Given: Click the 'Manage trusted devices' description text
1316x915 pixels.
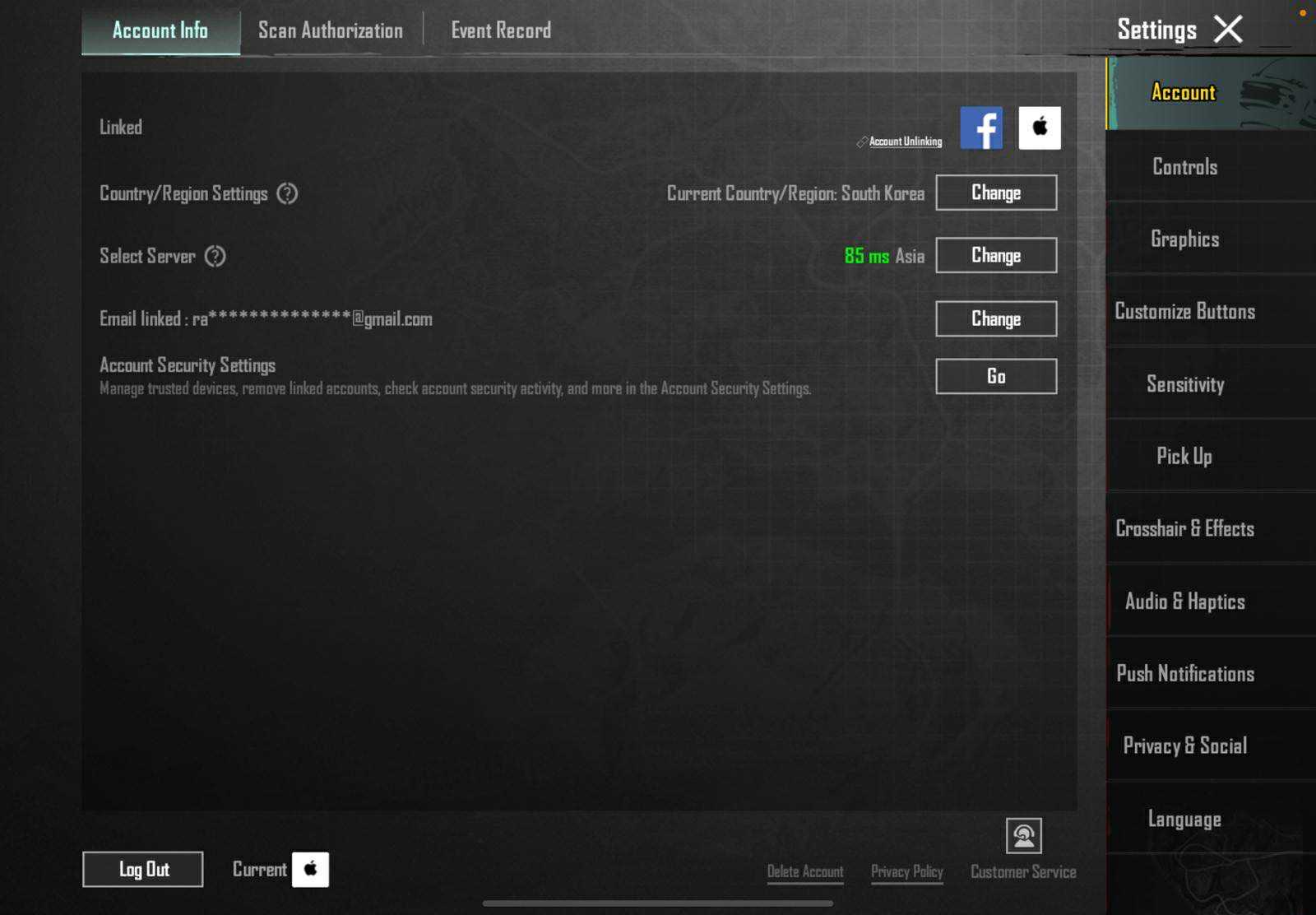Looking at the screenshot, I should click(x=455, y=388).
